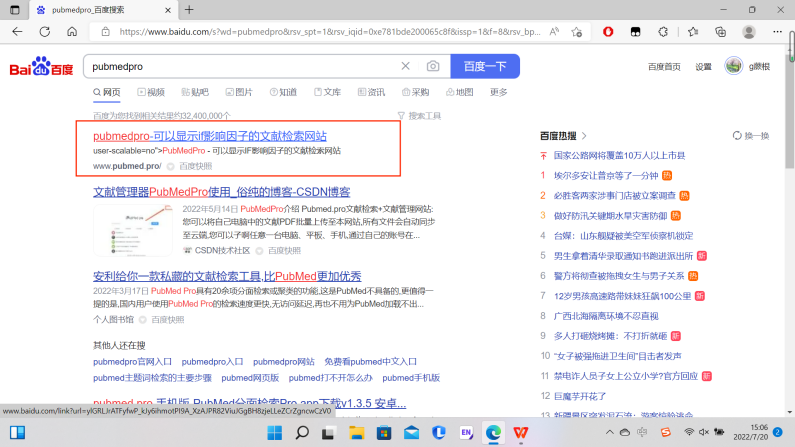The width and height of the screenshot is (795, 447).
Task: Switch to the 资讯 tab
Action: coord(372,92)
